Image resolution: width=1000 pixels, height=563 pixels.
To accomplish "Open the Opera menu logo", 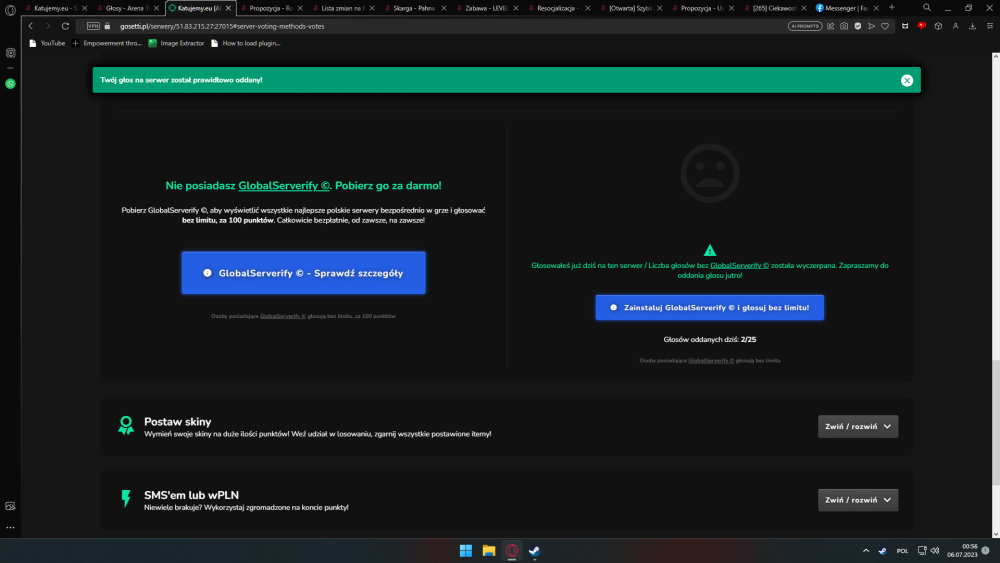I will click(x=10, y=10).
